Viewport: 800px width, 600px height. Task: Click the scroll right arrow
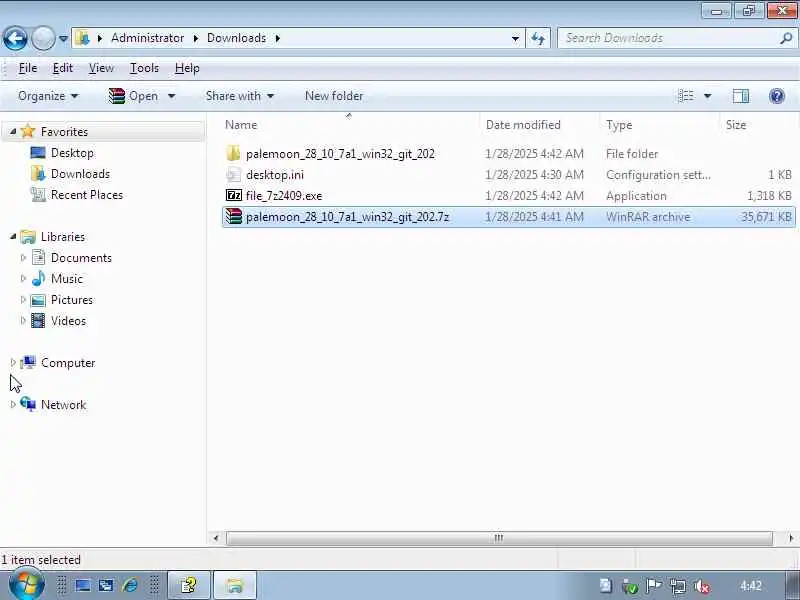(790, 538)
